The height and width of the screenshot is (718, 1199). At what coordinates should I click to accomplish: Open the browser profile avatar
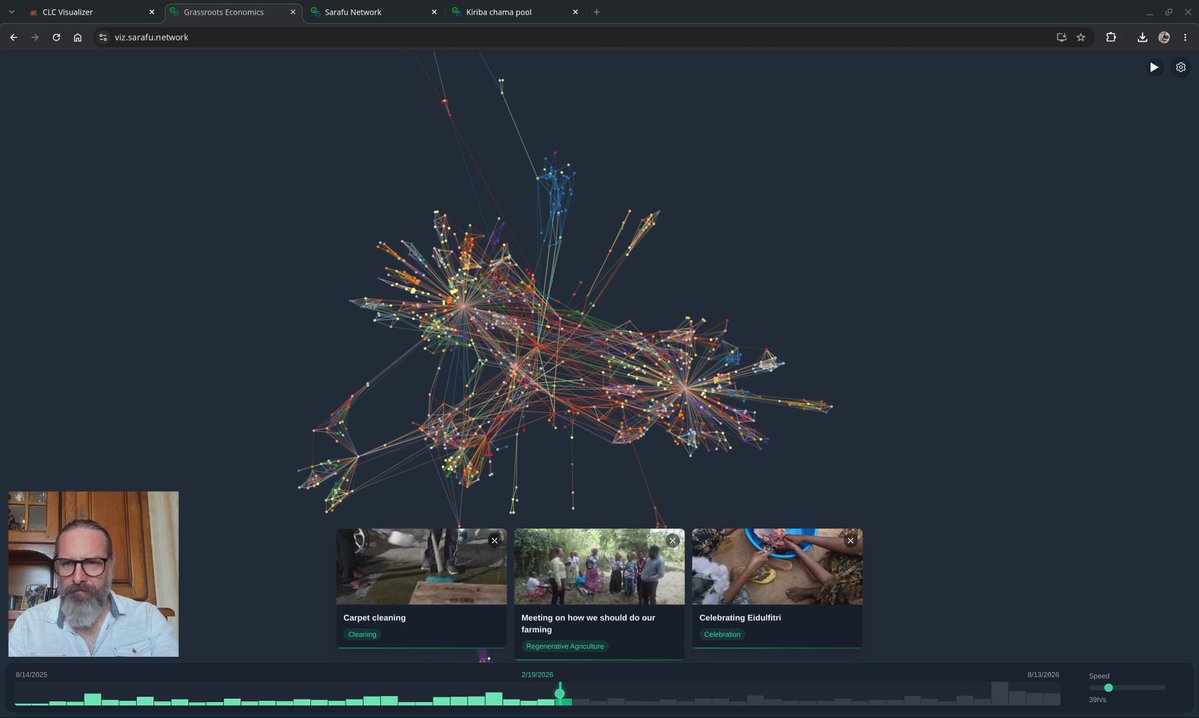[1164, 37]
